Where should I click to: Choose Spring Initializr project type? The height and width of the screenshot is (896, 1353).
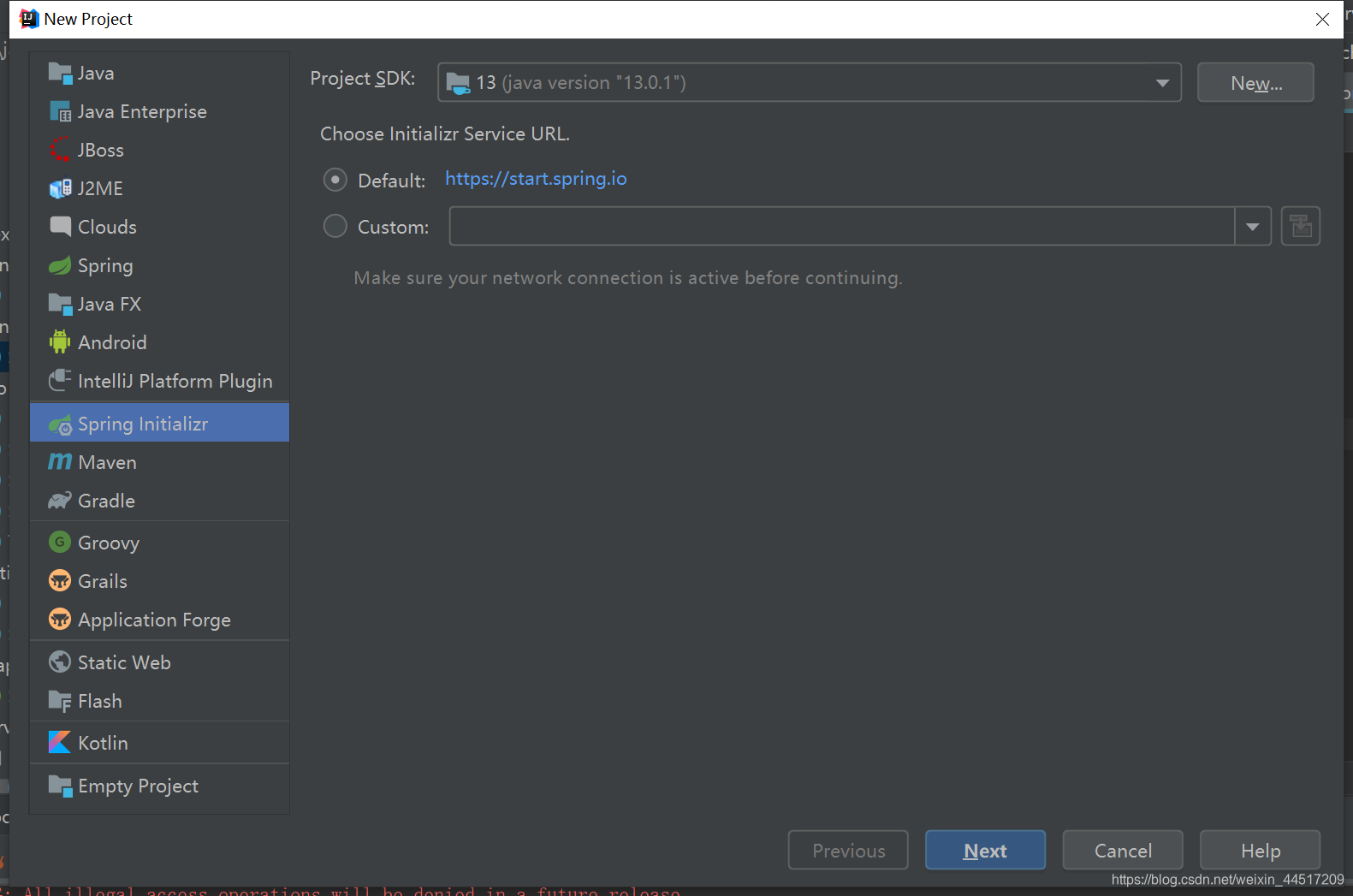pos(159,423)
